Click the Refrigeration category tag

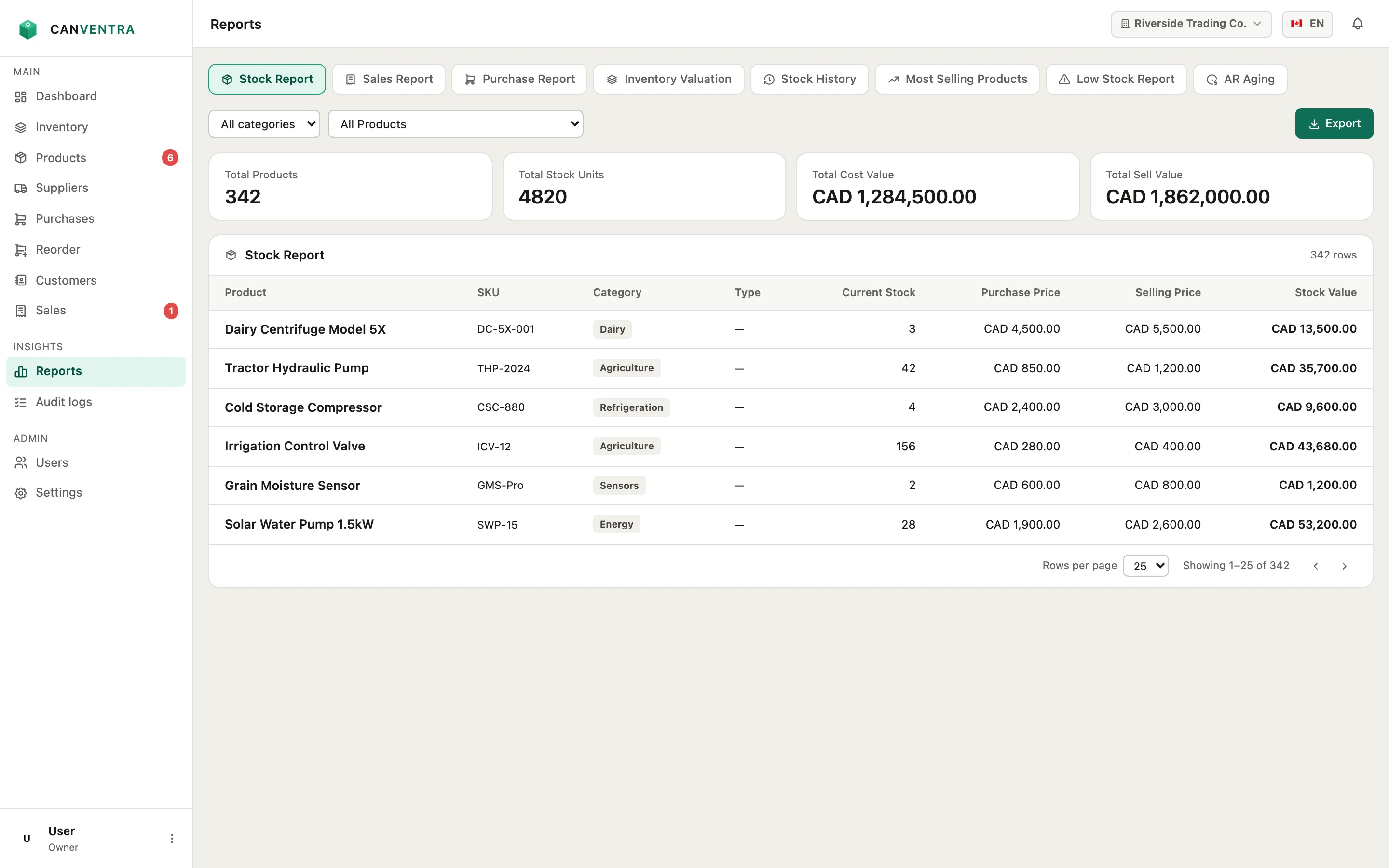pos(631,407)
